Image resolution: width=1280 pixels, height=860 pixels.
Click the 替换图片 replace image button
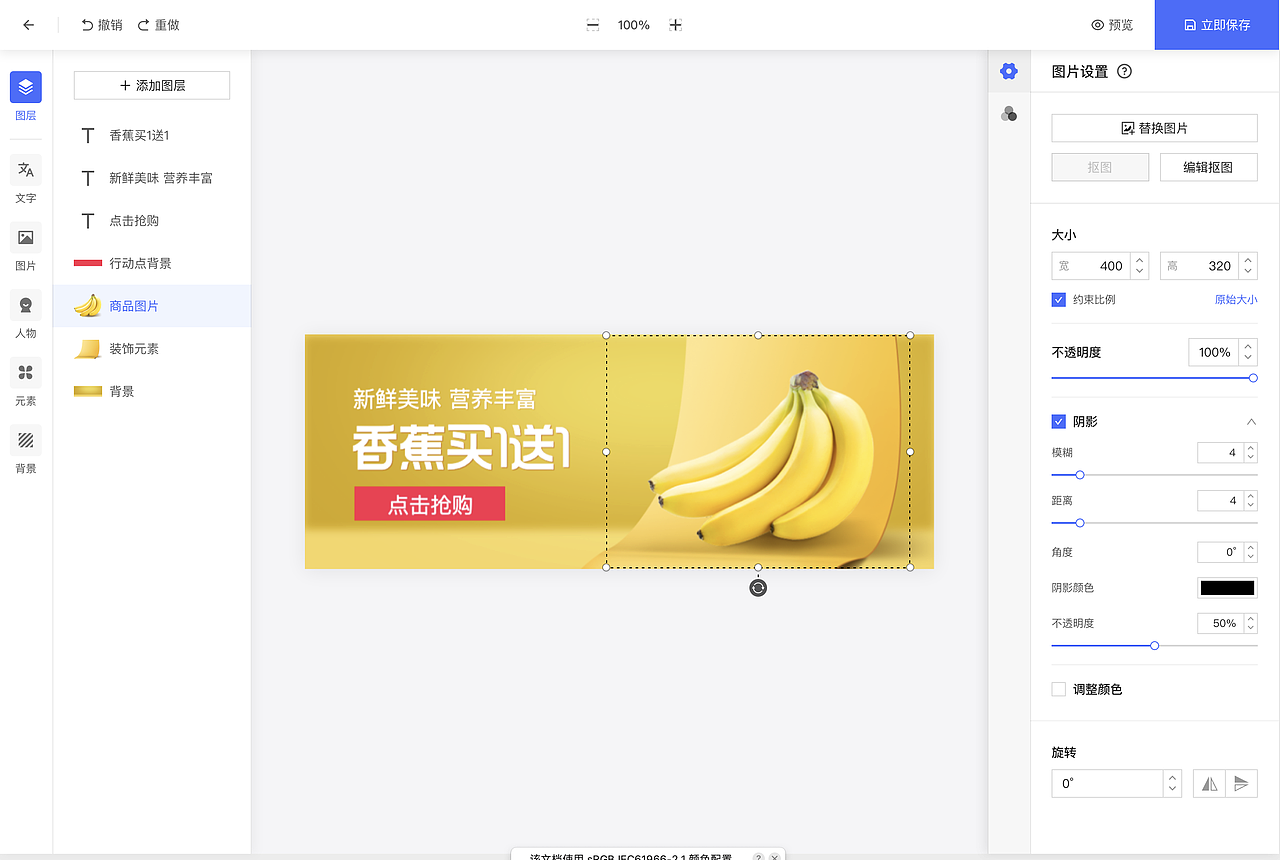coord(1154,127)
